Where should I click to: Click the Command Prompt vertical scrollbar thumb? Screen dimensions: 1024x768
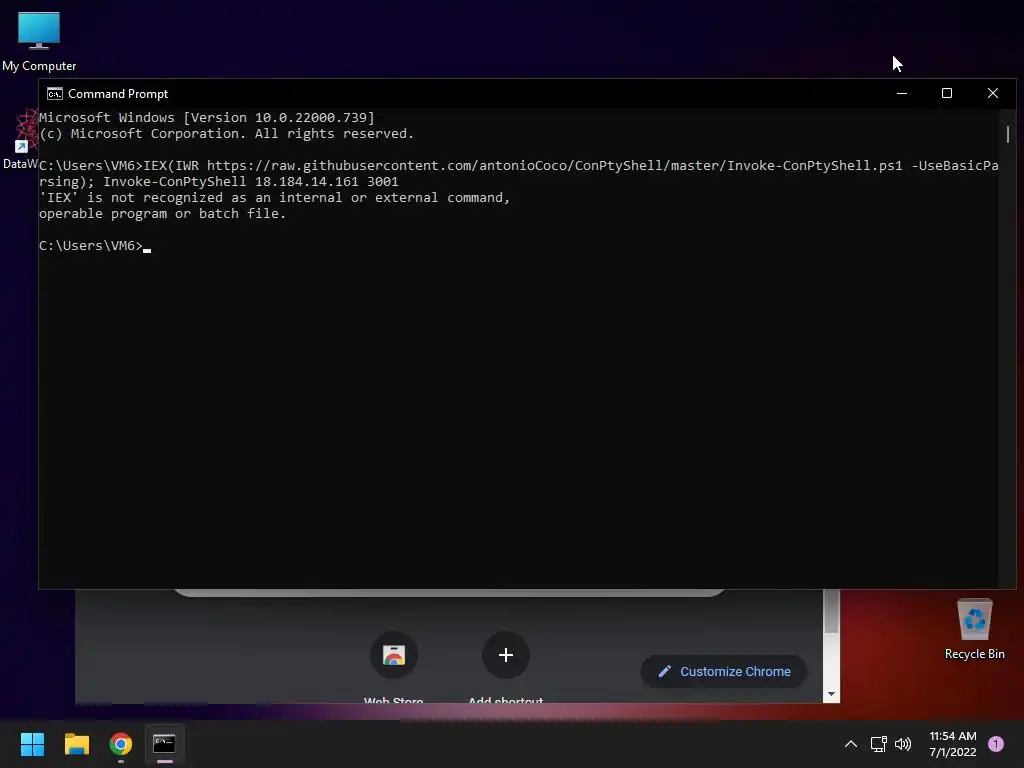pyautogui.click(x=1008, y=134)
